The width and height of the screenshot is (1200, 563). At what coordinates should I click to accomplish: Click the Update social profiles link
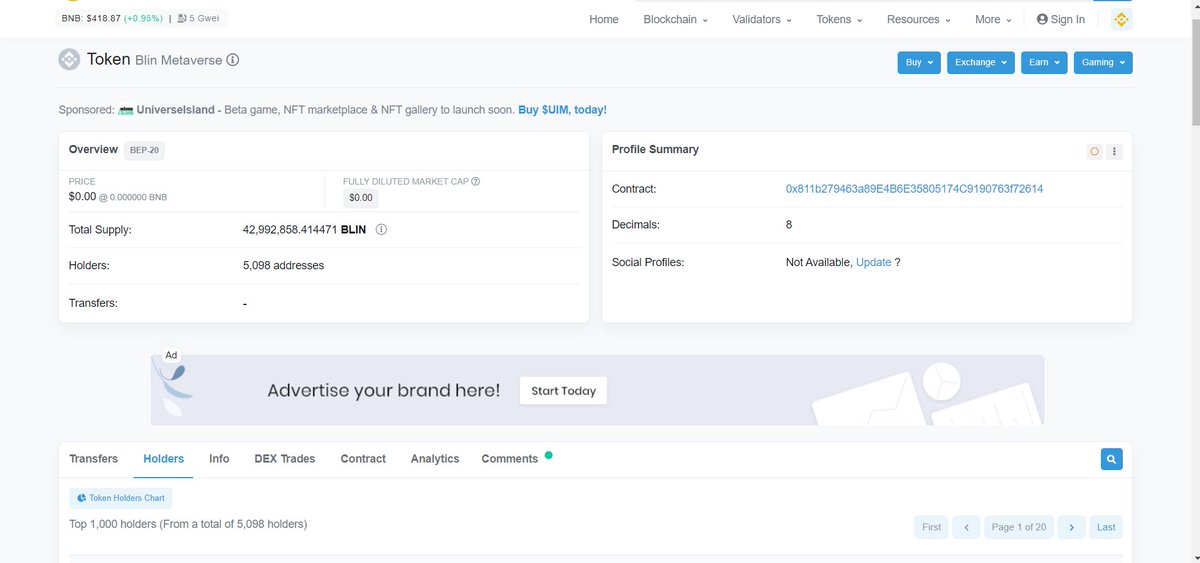click(x=873, y=262)
